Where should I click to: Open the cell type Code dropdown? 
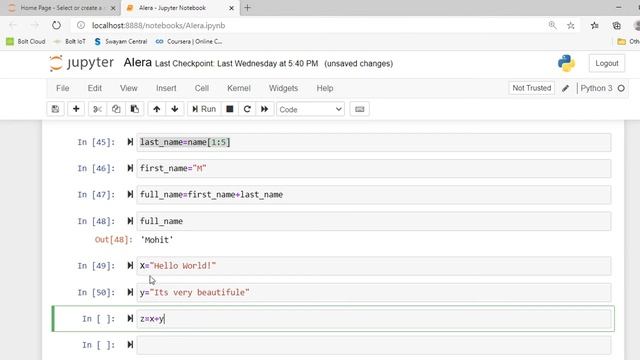point(310,109)
